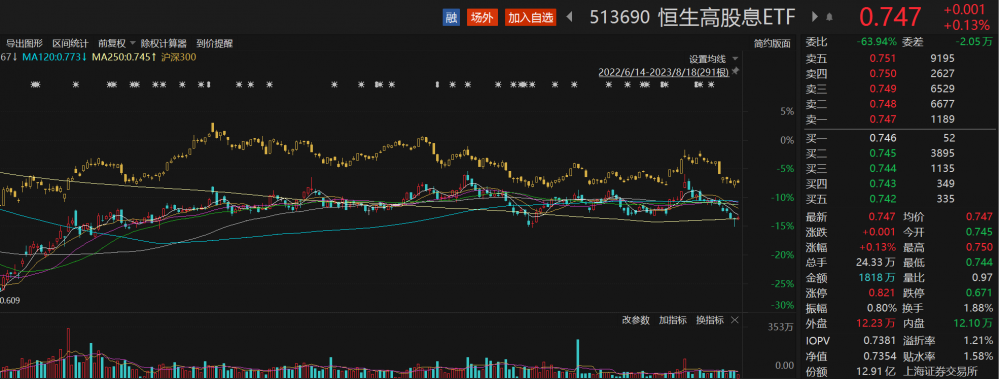Click the blue 融 margin-trading badge

[x=451, y=17]
